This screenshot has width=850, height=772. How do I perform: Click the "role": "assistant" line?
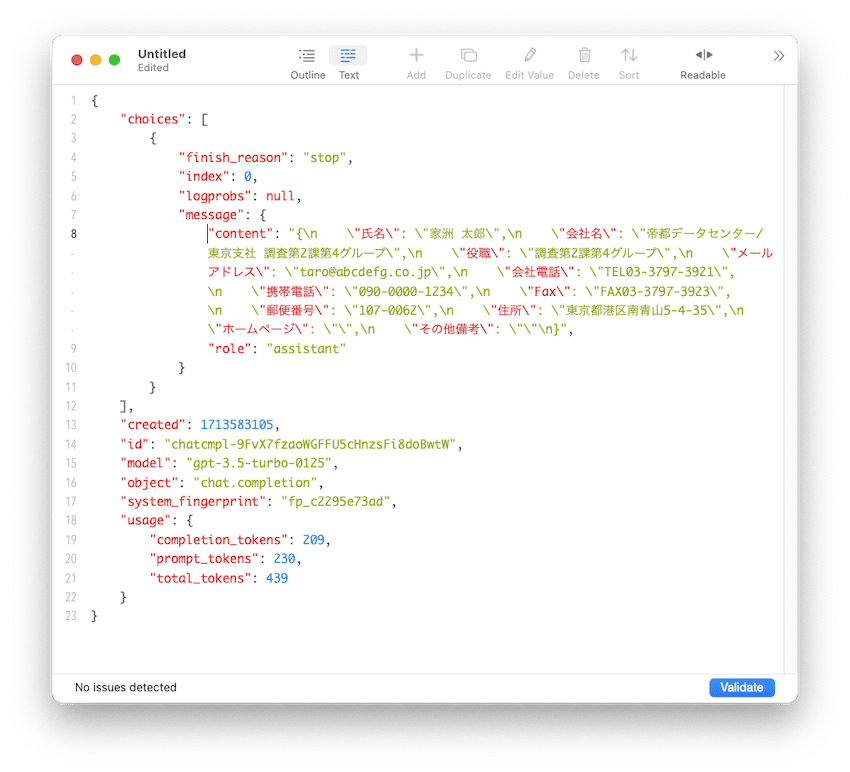tap(276, 349)
